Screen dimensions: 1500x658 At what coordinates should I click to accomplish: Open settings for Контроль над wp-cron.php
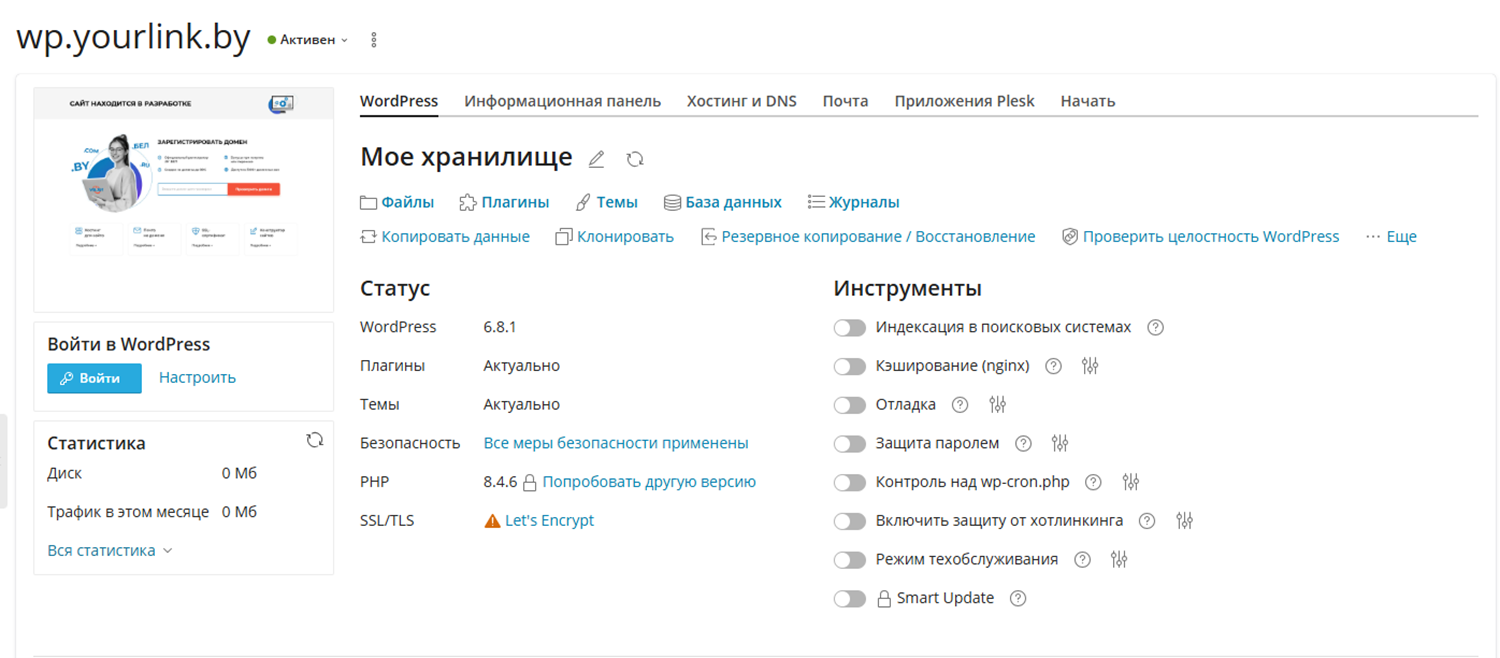click(1131, 482)
